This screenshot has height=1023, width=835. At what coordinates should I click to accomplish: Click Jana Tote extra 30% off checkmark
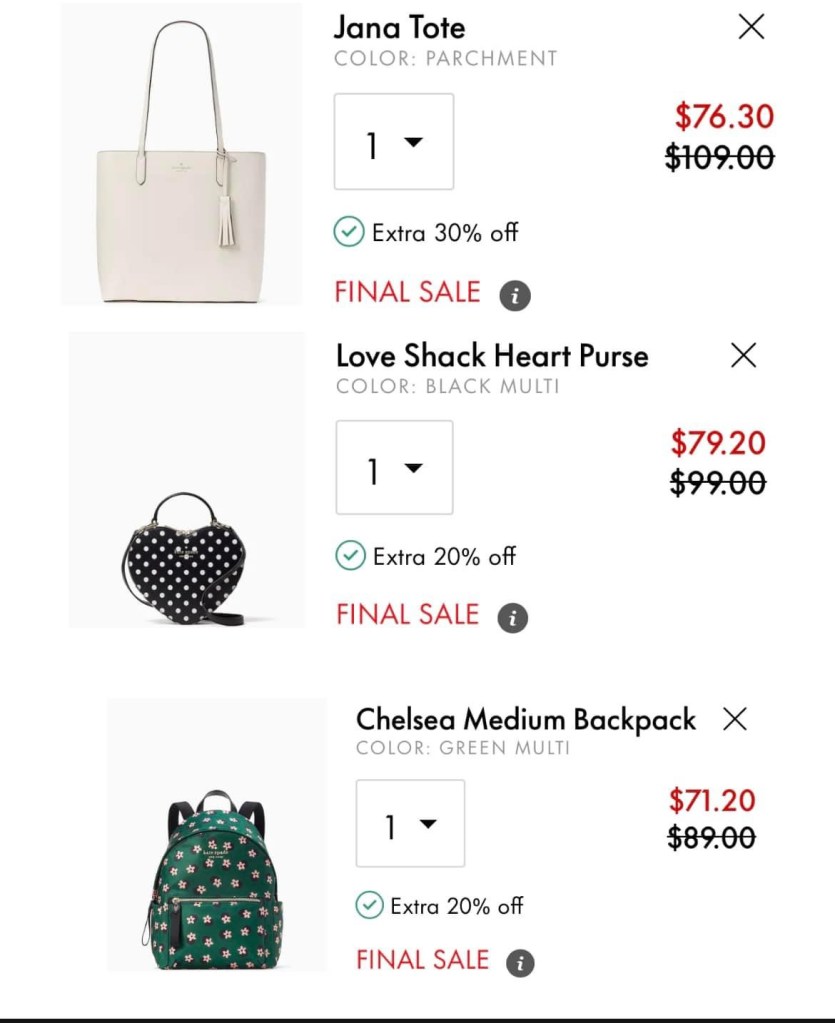click(x=348, y=233)
